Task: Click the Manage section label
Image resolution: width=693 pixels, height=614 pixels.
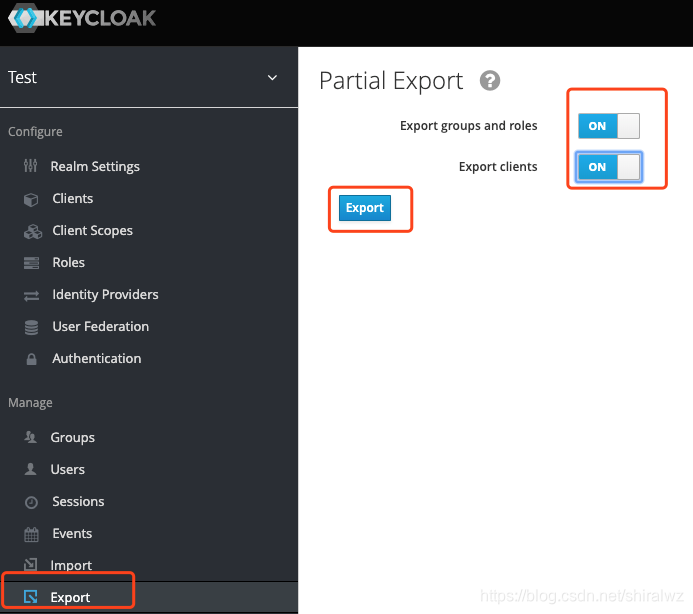Action: [30, 403]
